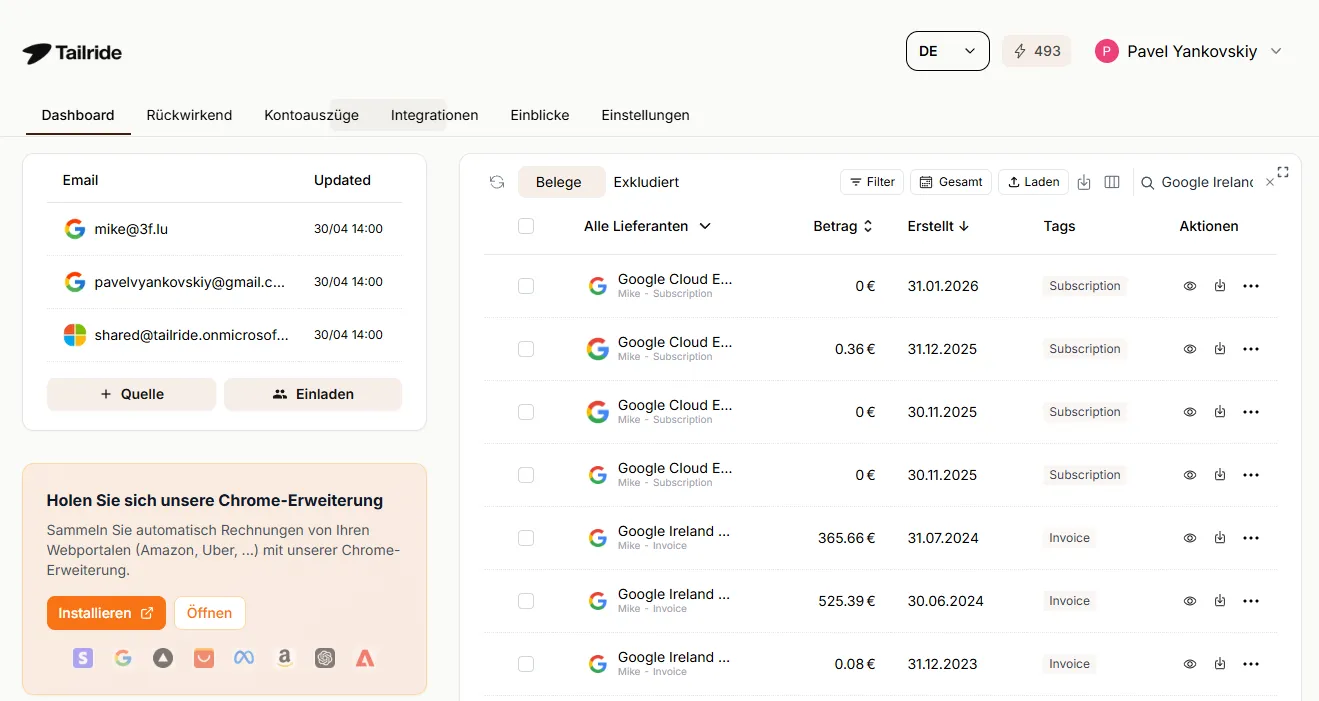Click the orange Installieren button
1319x701 pixels.
tap(106, 613)
